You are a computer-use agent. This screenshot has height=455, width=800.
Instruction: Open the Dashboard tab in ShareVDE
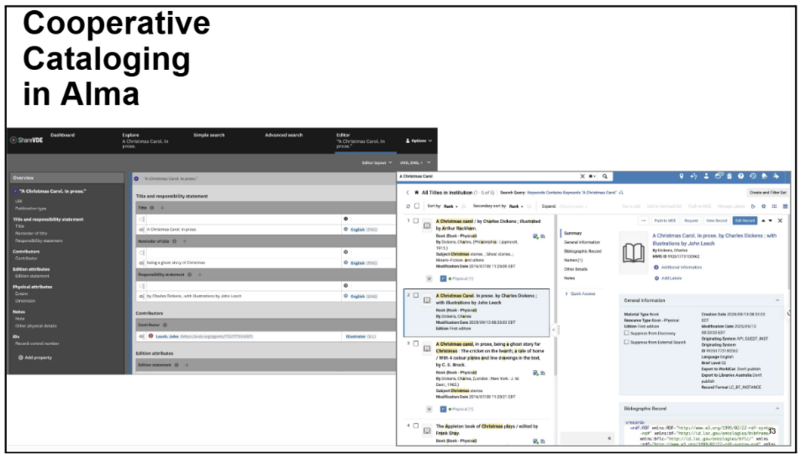[62, 134]
